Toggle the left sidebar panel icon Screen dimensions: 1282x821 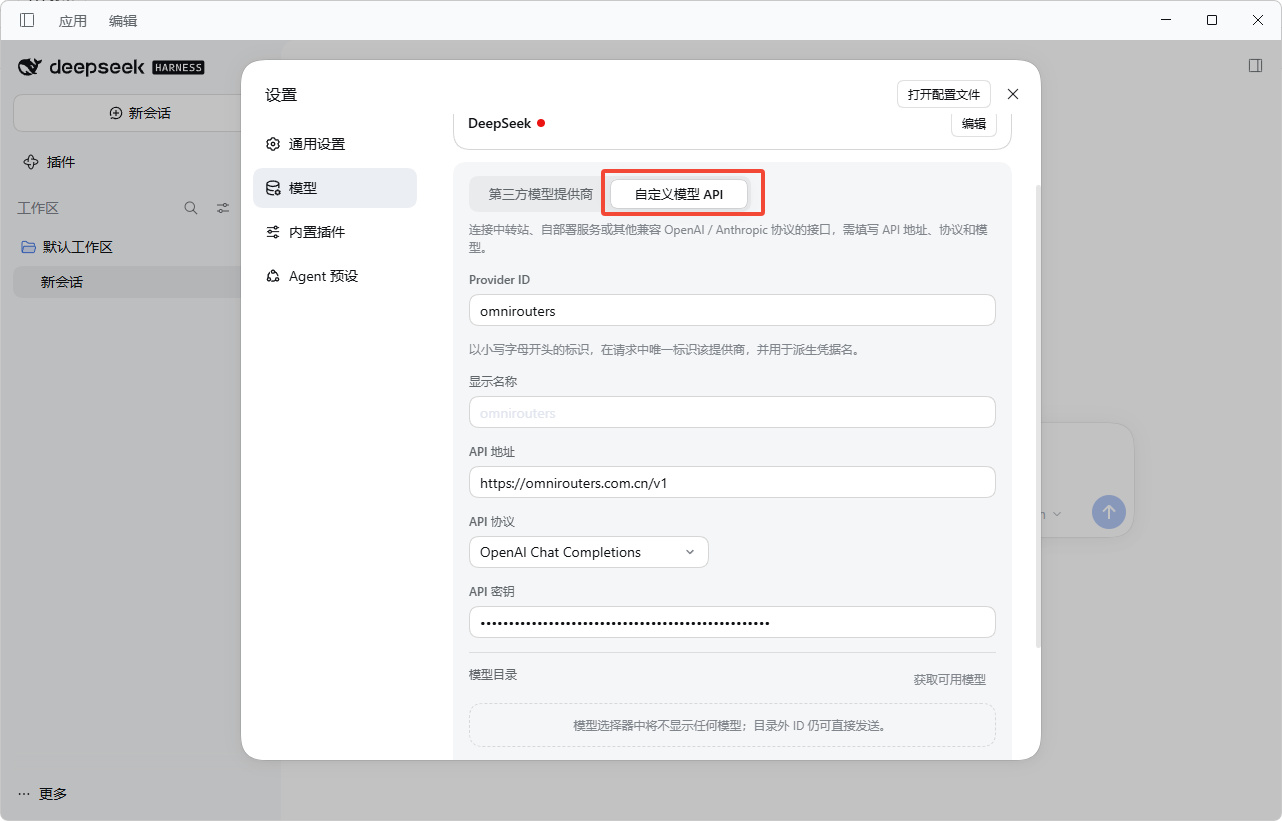[x=27, y=20]
